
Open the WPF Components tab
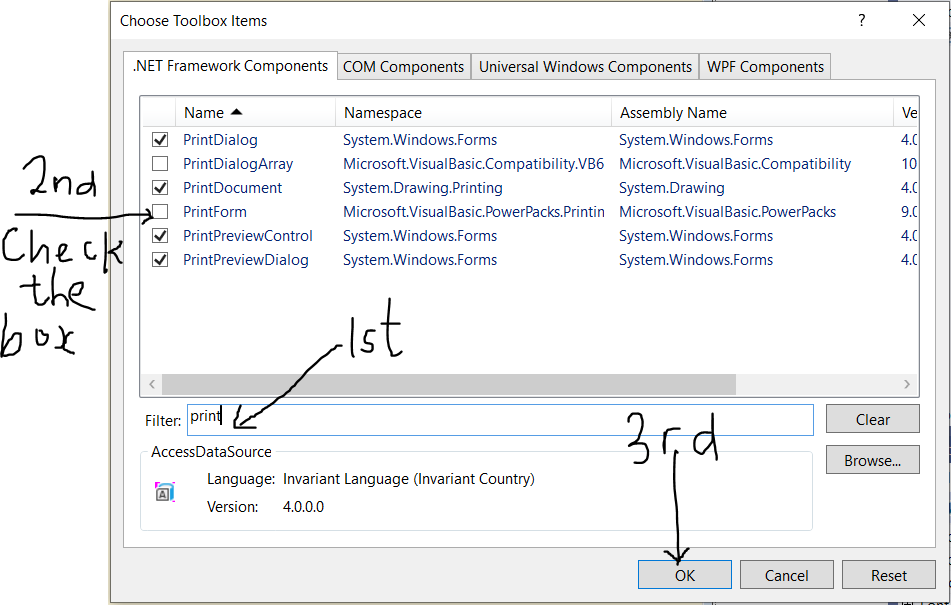765,67
